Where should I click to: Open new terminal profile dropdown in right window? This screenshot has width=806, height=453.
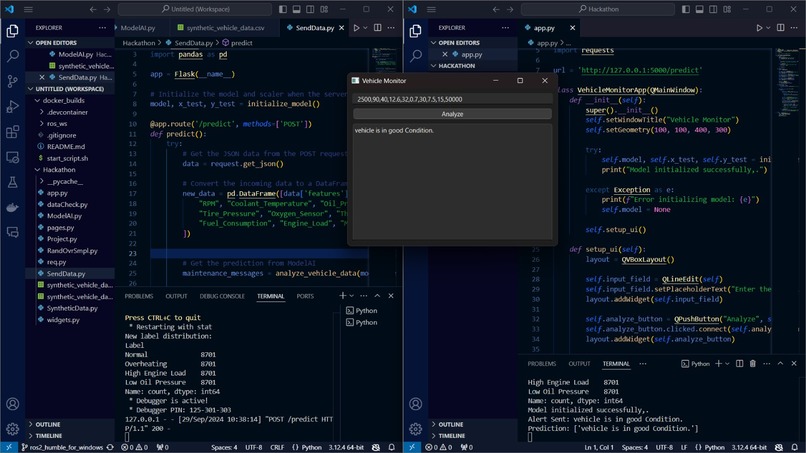(727, 364)
